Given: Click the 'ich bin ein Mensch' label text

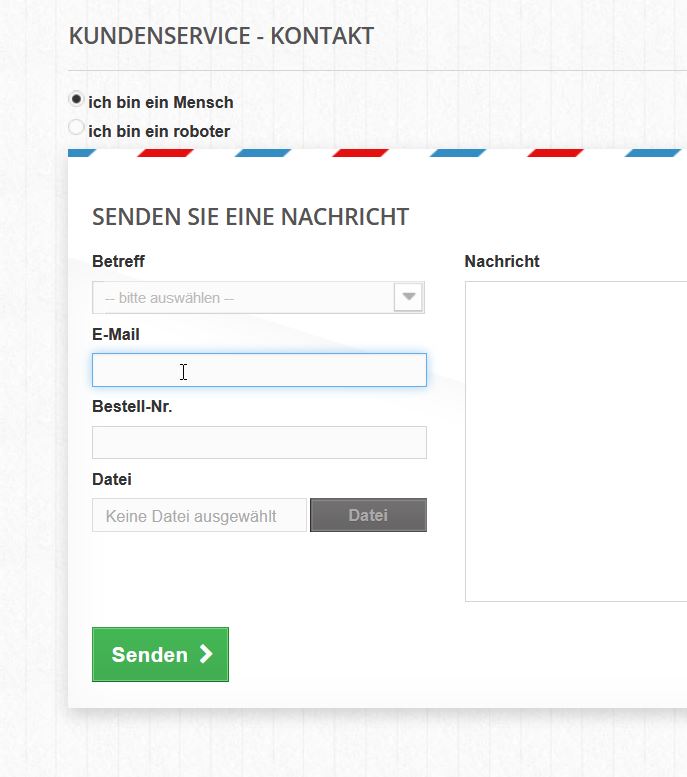Looking at the screenshot, I should [x=161, y=102].
